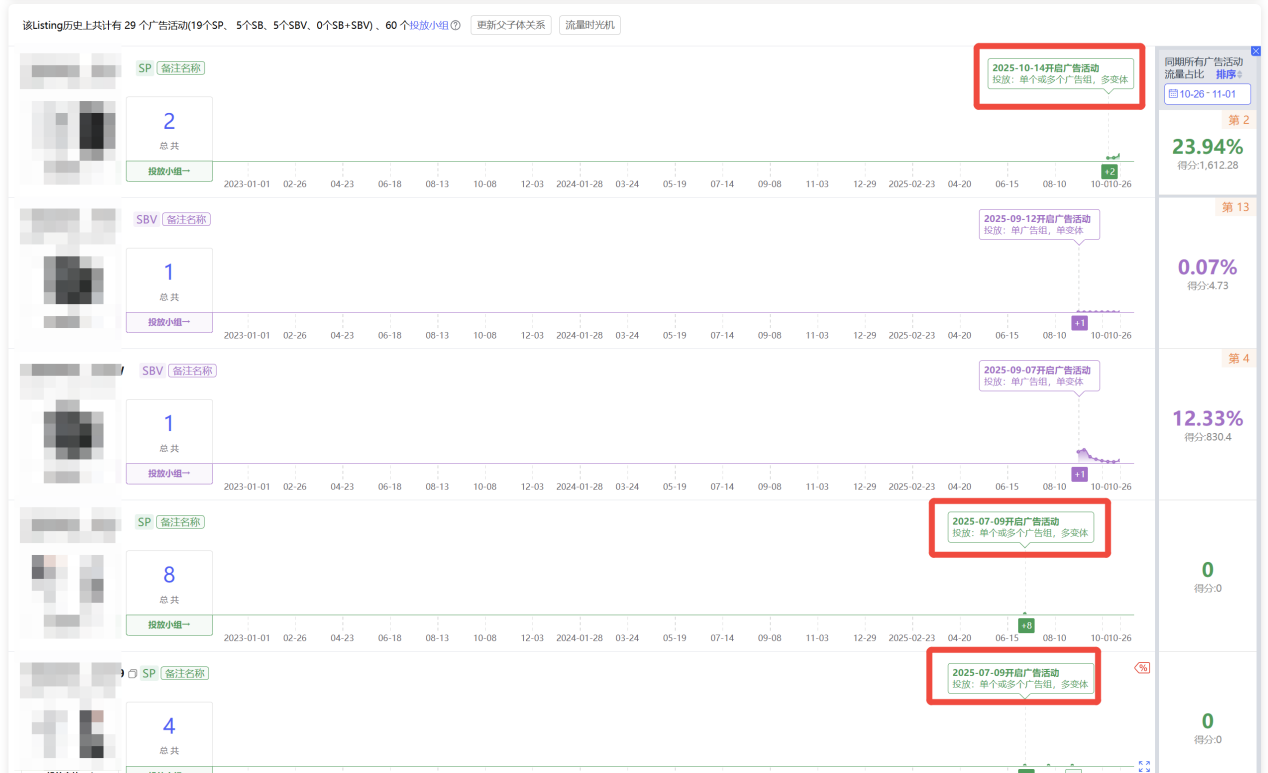The height and width of the screenshot is (773, 1268).
Task: Click the 2025-10-14开启广告活动 tooltip
Action: pos(1060,74)
